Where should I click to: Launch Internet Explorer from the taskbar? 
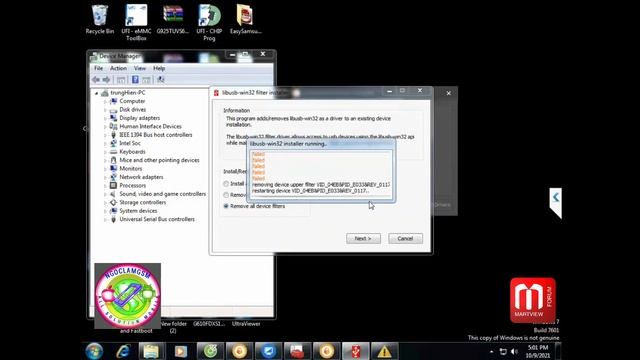coord(123,351)
